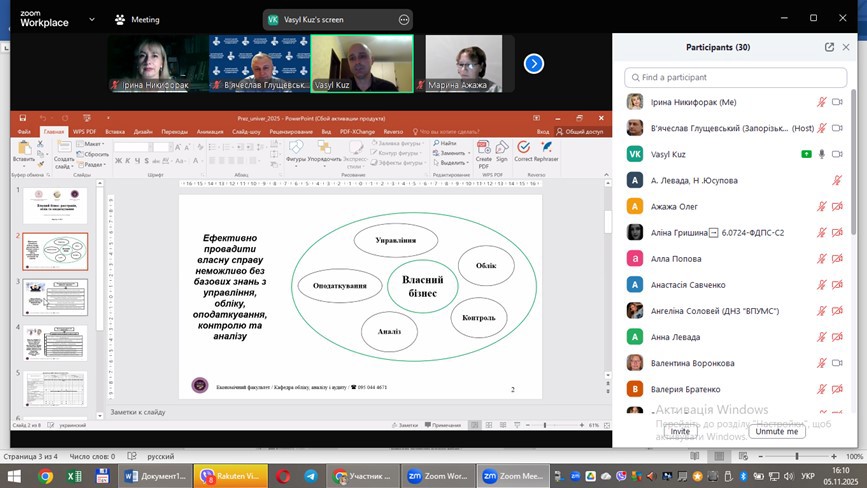Image resolution: width=867 pixels, height=488 pixels.
Task: Open the Meeting tab
Action: (x=137, y=19)
